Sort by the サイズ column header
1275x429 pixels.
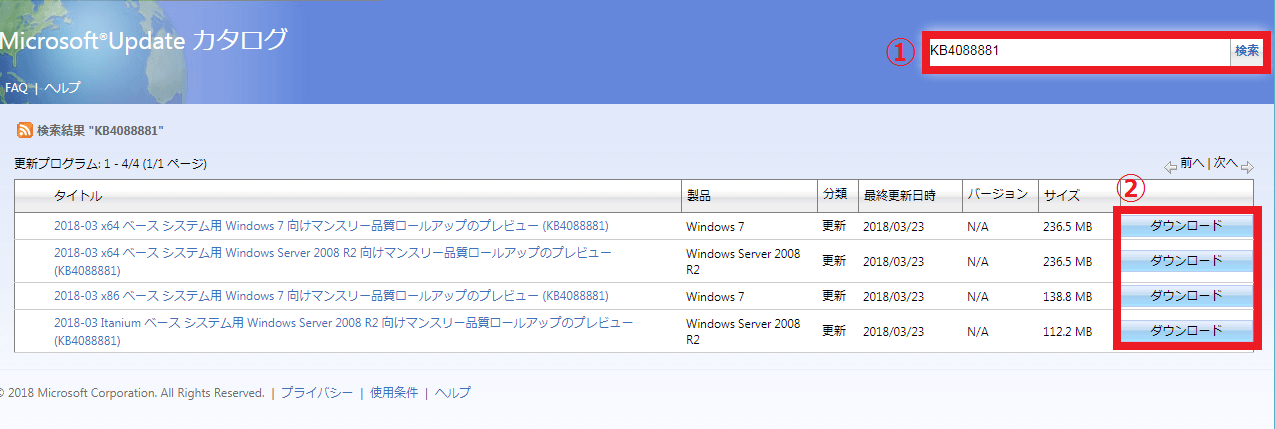coord(1062,196)
